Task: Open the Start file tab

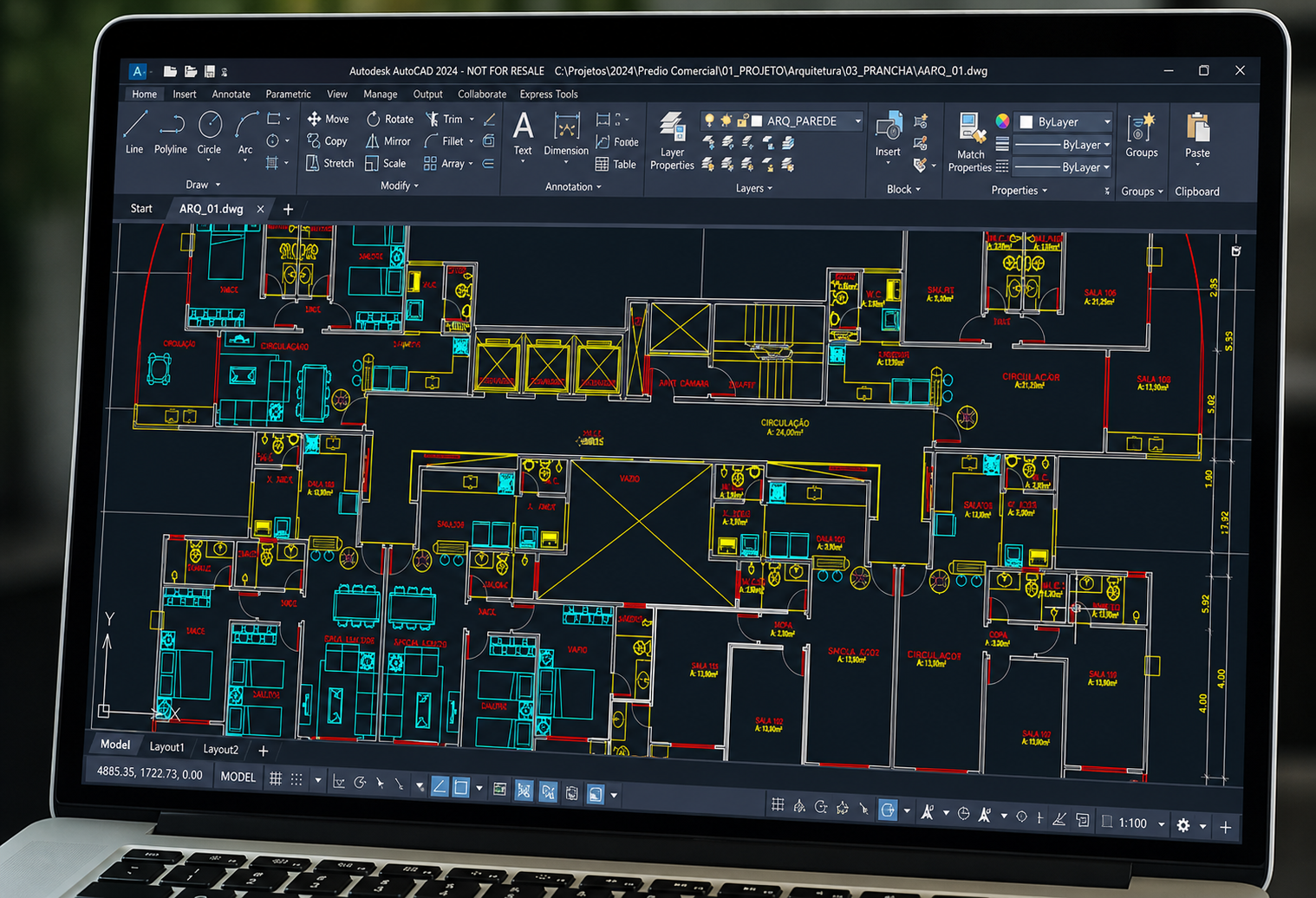Action: pos(141,209)
